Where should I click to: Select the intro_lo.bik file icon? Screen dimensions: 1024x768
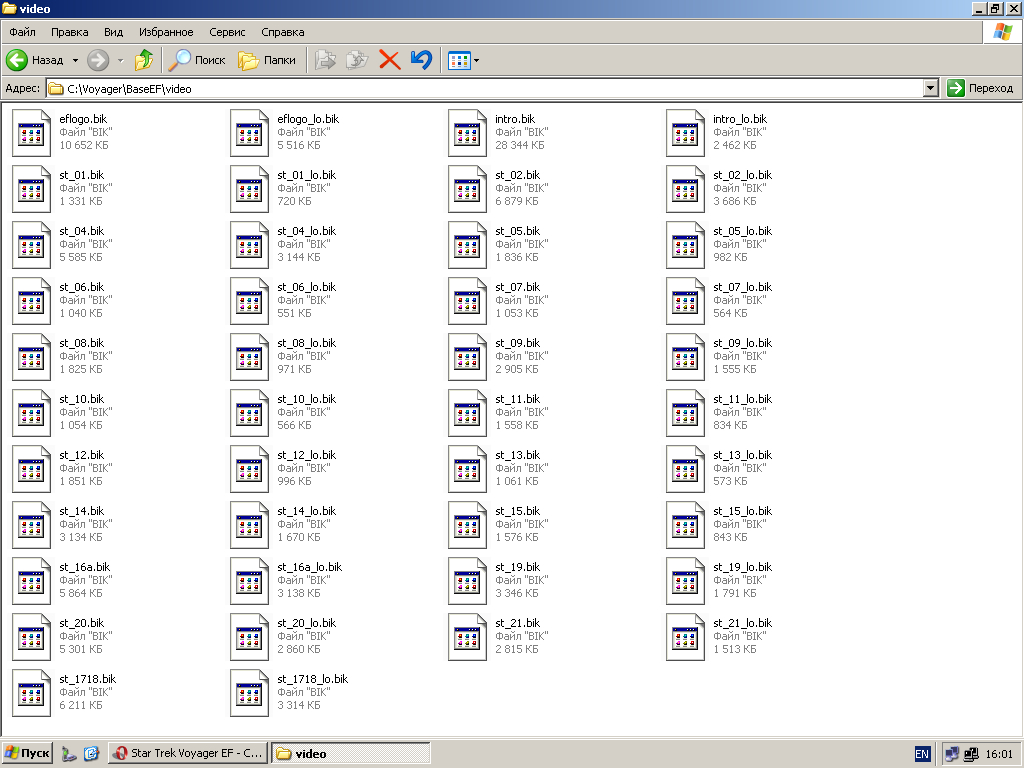pyautogui.click(x=686, y=133)
